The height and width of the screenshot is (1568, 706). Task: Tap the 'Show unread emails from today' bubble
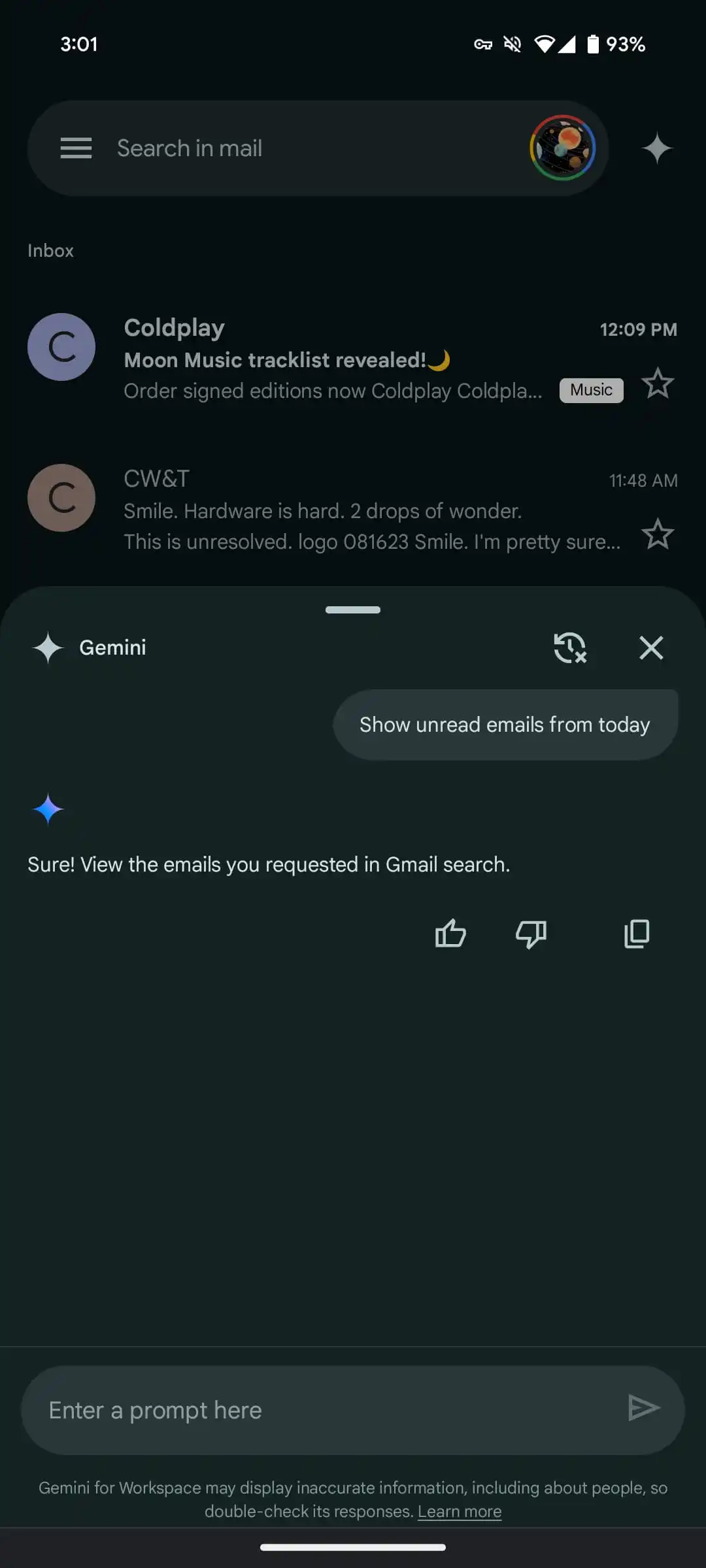point(505,725)
